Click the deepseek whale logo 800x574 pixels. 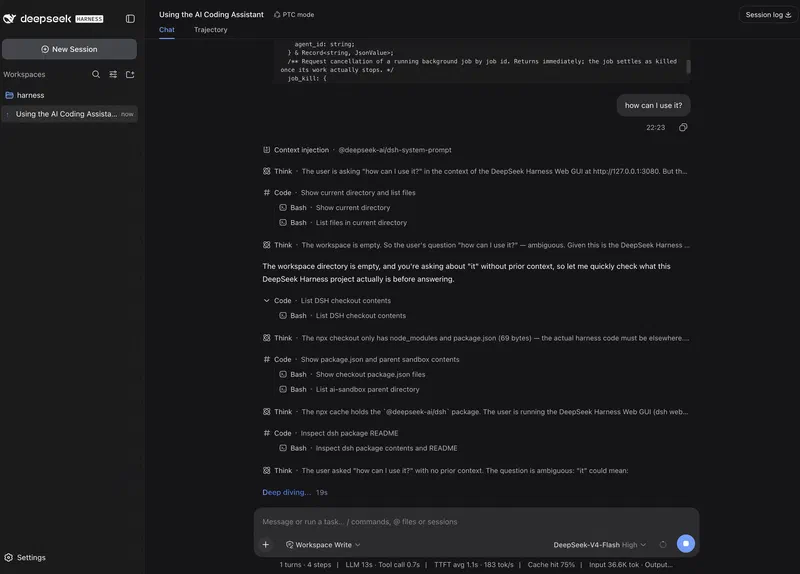click(x=10, y=19)
